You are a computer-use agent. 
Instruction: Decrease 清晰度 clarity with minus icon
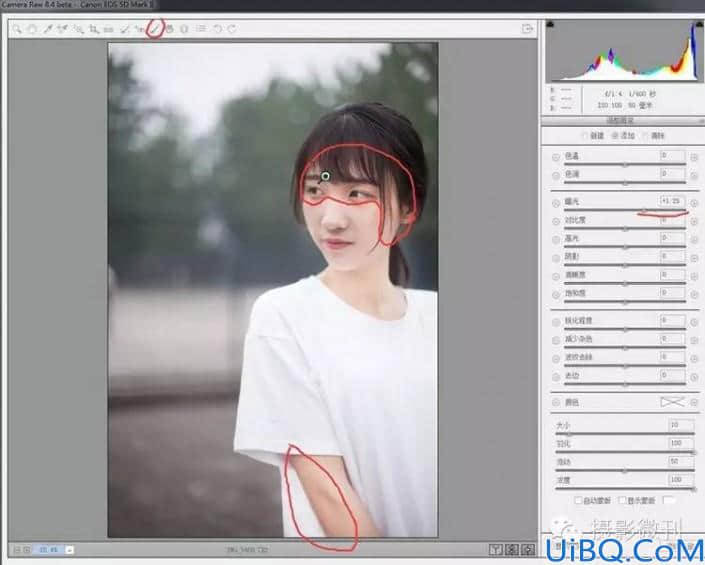point(556,276)
